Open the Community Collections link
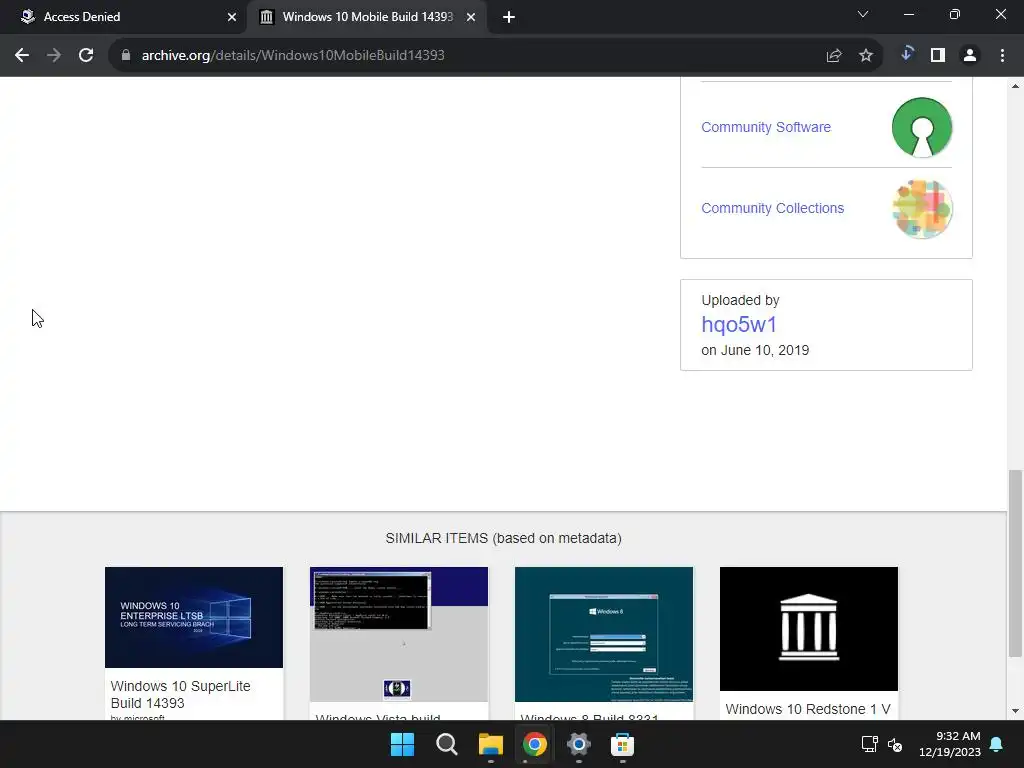 pyautogui.click(x=772, y=208)
